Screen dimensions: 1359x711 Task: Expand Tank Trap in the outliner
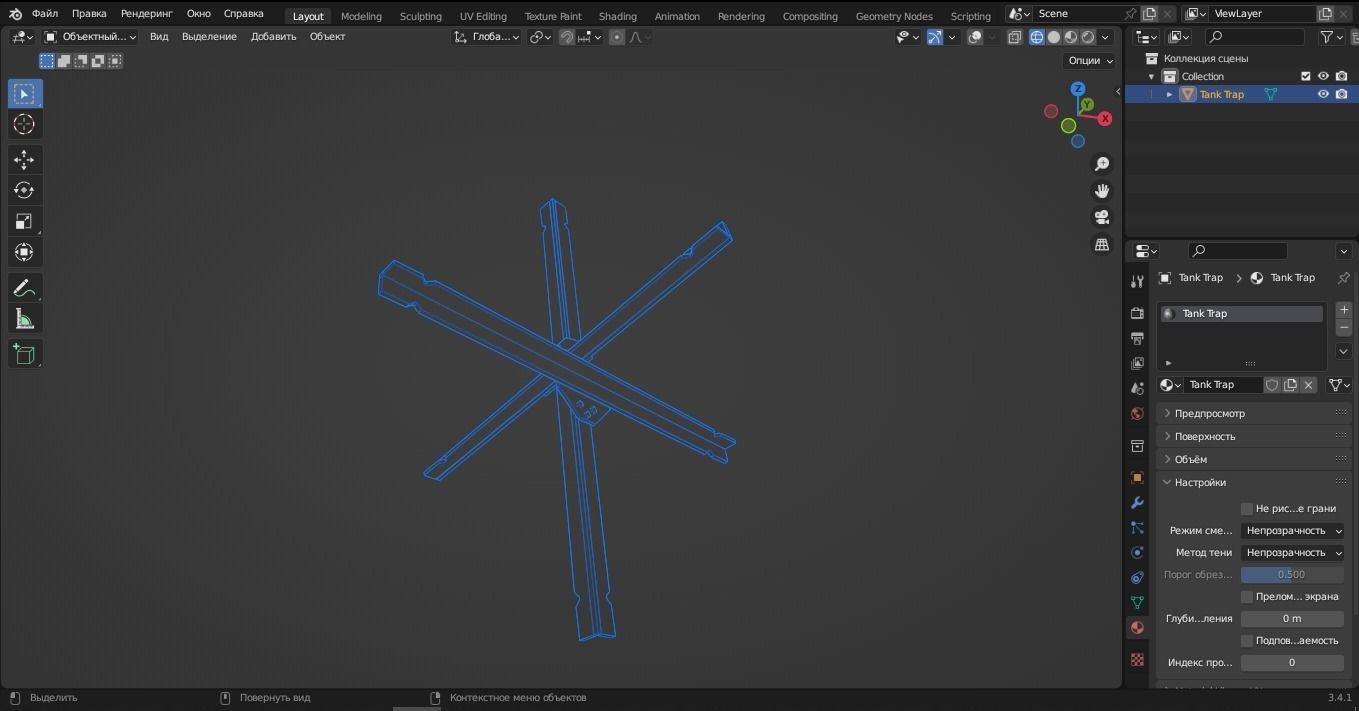(1169, 94)
